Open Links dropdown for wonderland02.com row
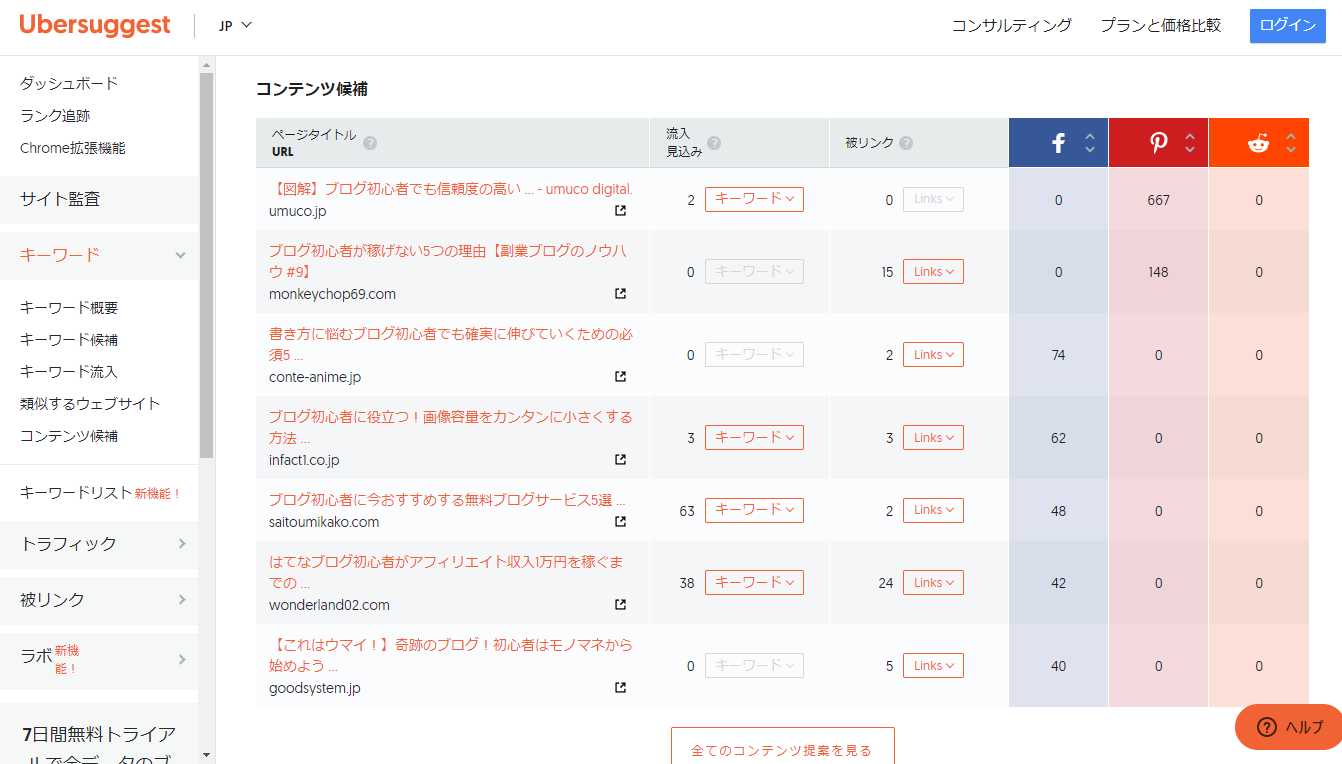Image resolution: width=1342 pixels, height=764 pixels. 933,582
